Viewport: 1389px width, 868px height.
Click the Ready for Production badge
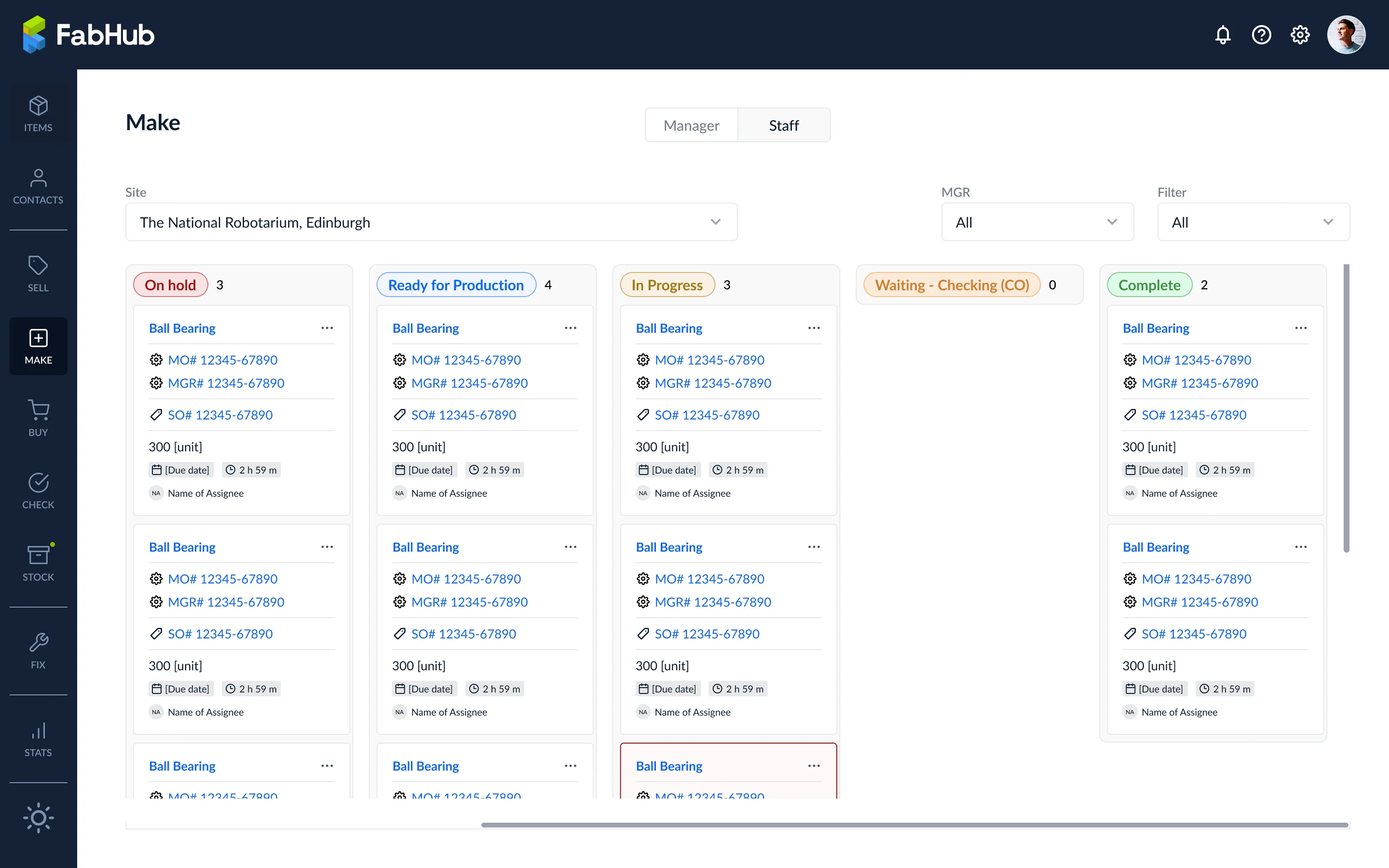tap(456, 285)
